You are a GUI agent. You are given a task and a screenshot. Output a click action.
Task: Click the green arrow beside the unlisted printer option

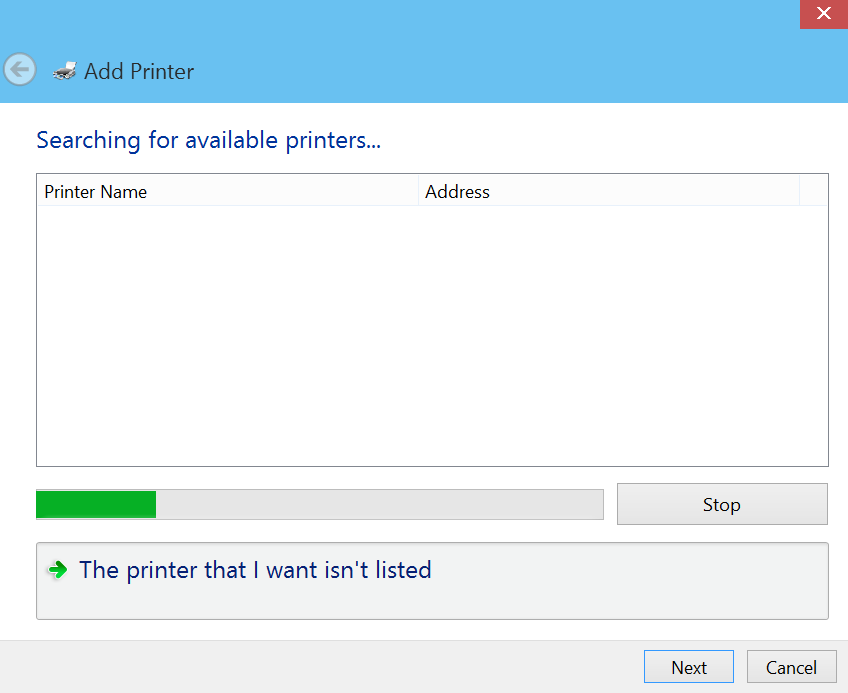[57, 569]
